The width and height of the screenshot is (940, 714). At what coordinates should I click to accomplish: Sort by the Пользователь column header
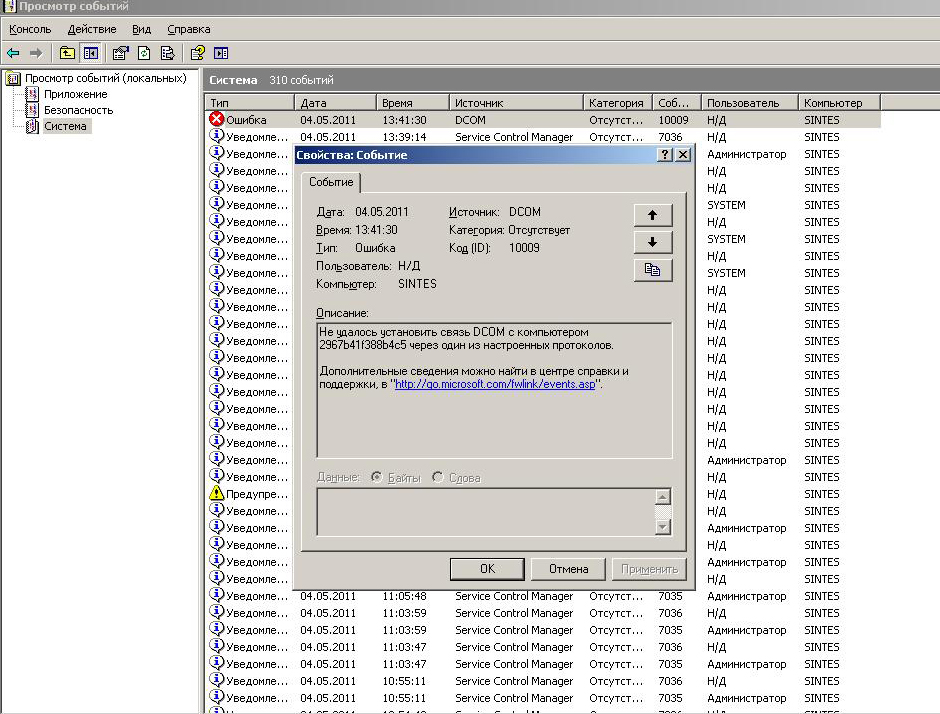(749, 103)
